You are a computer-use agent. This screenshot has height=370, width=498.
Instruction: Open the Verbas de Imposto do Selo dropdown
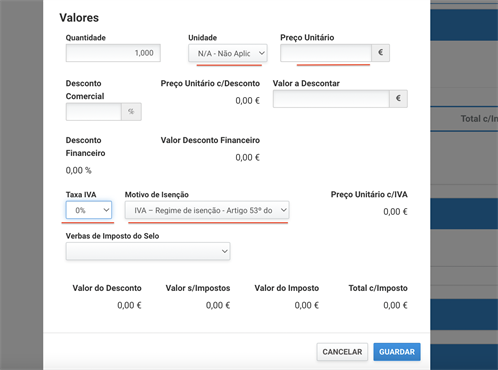click(148, 251)
